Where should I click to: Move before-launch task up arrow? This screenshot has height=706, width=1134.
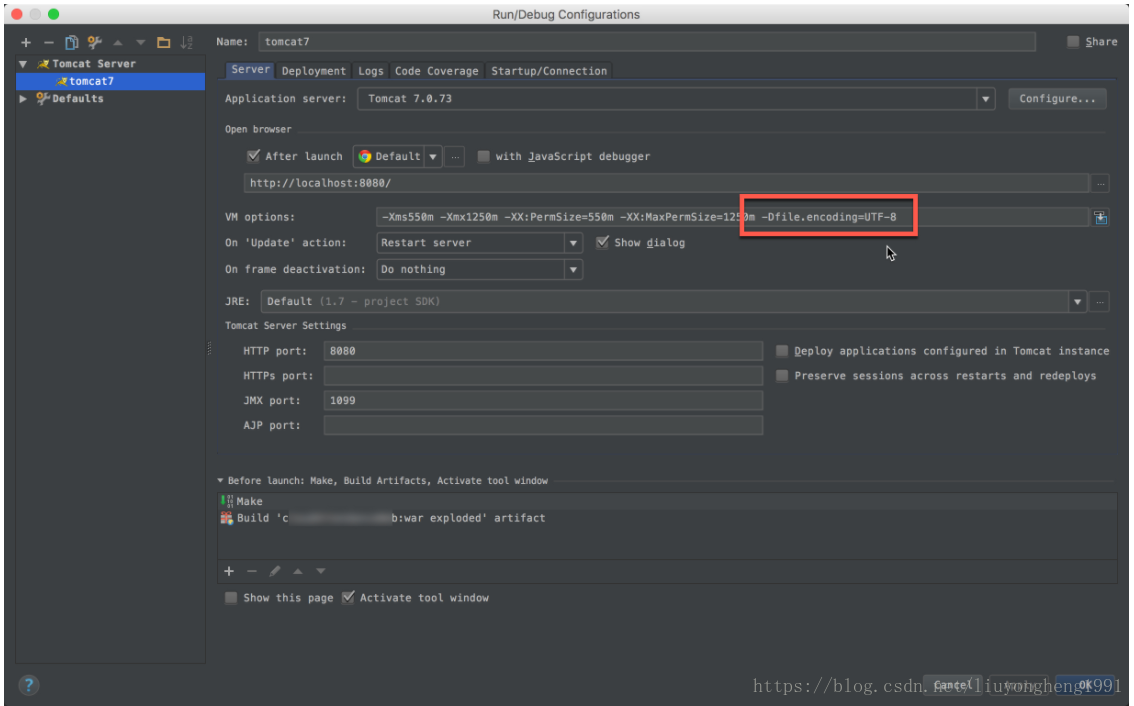[x=298, y=571]
